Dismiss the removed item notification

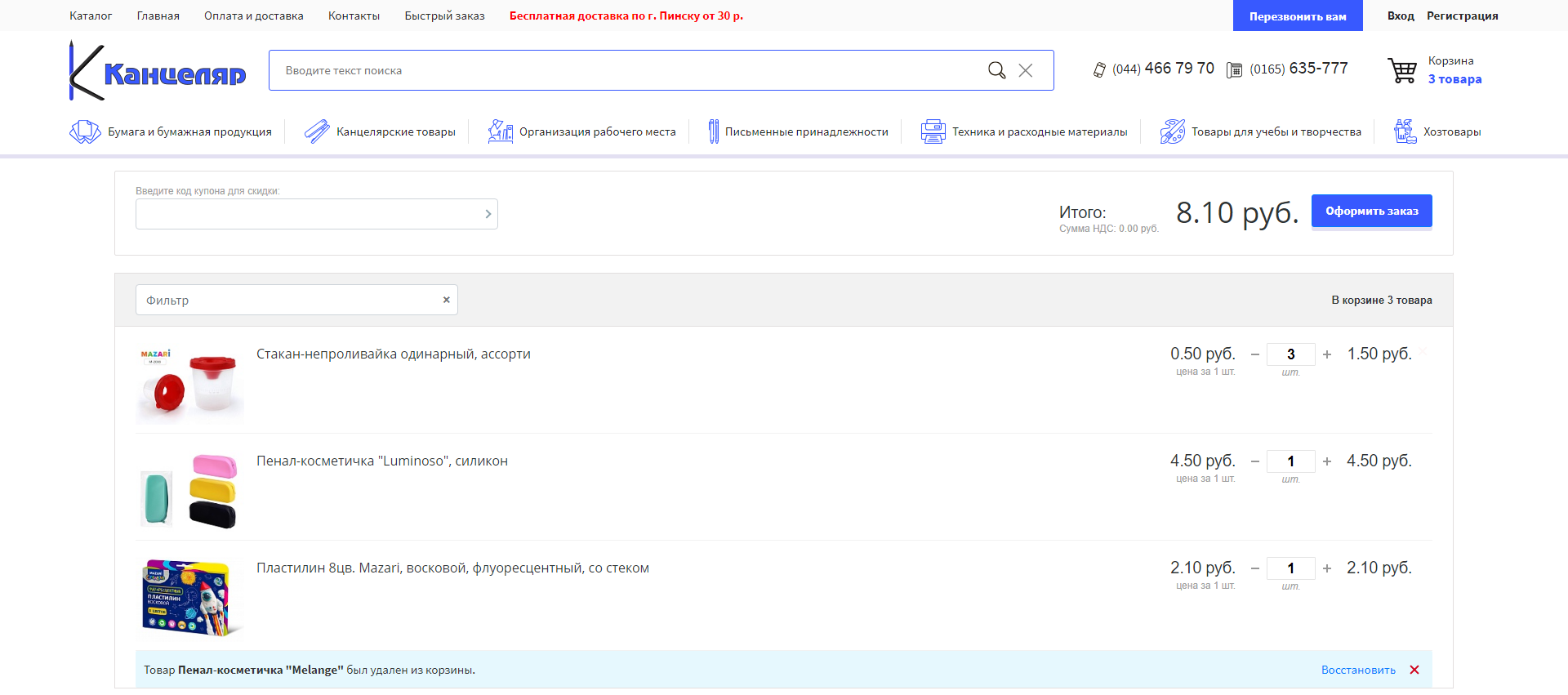click(1414, 670)
